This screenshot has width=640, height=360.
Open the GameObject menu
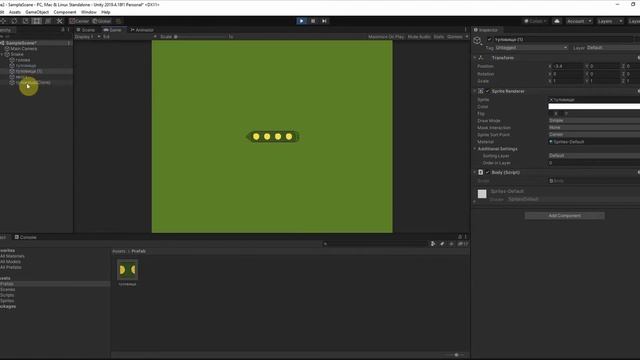[x=37, y=12]
